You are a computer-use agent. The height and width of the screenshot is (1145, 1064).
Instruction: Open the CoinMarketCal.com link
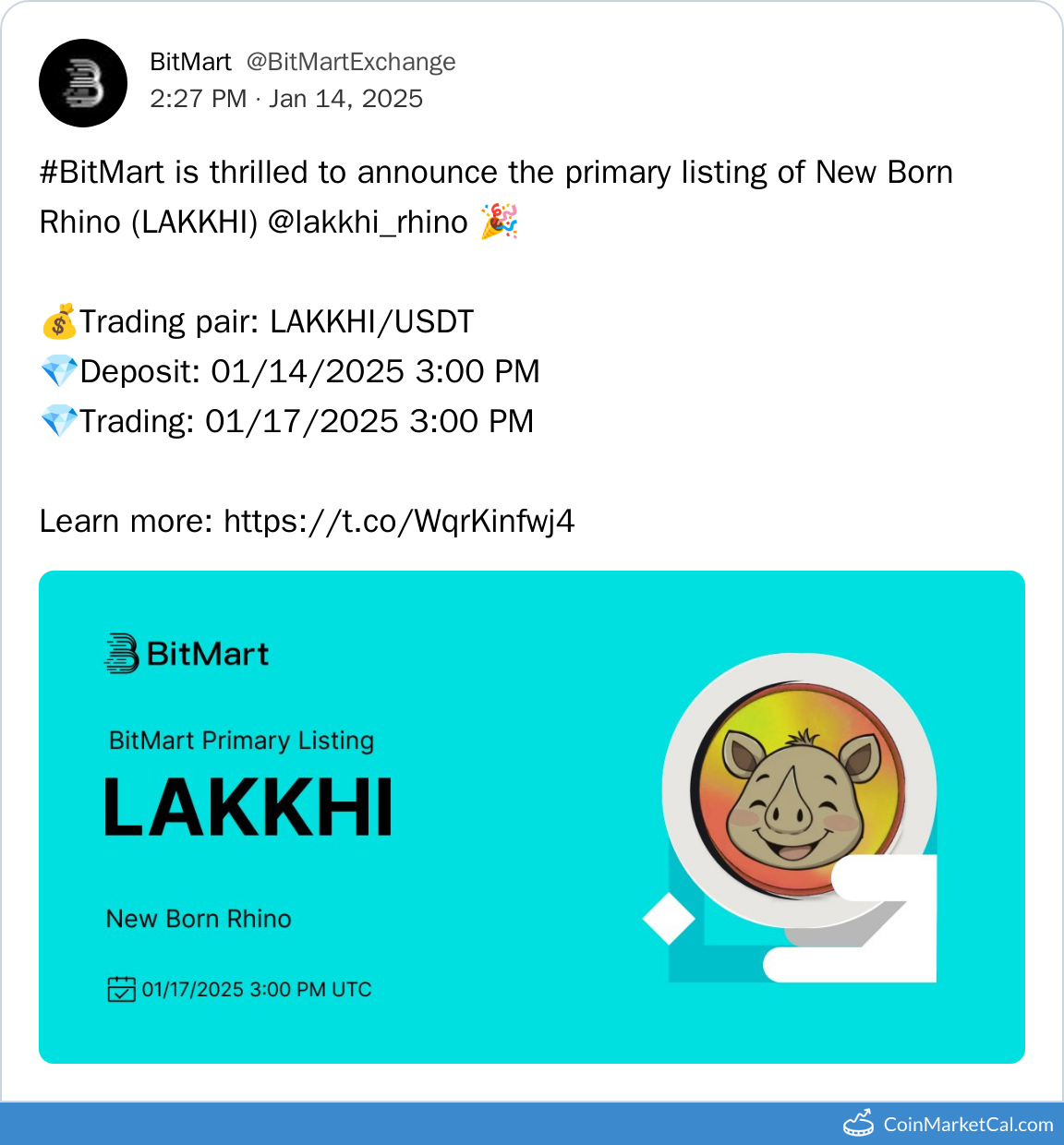(x=968, y=1125)
